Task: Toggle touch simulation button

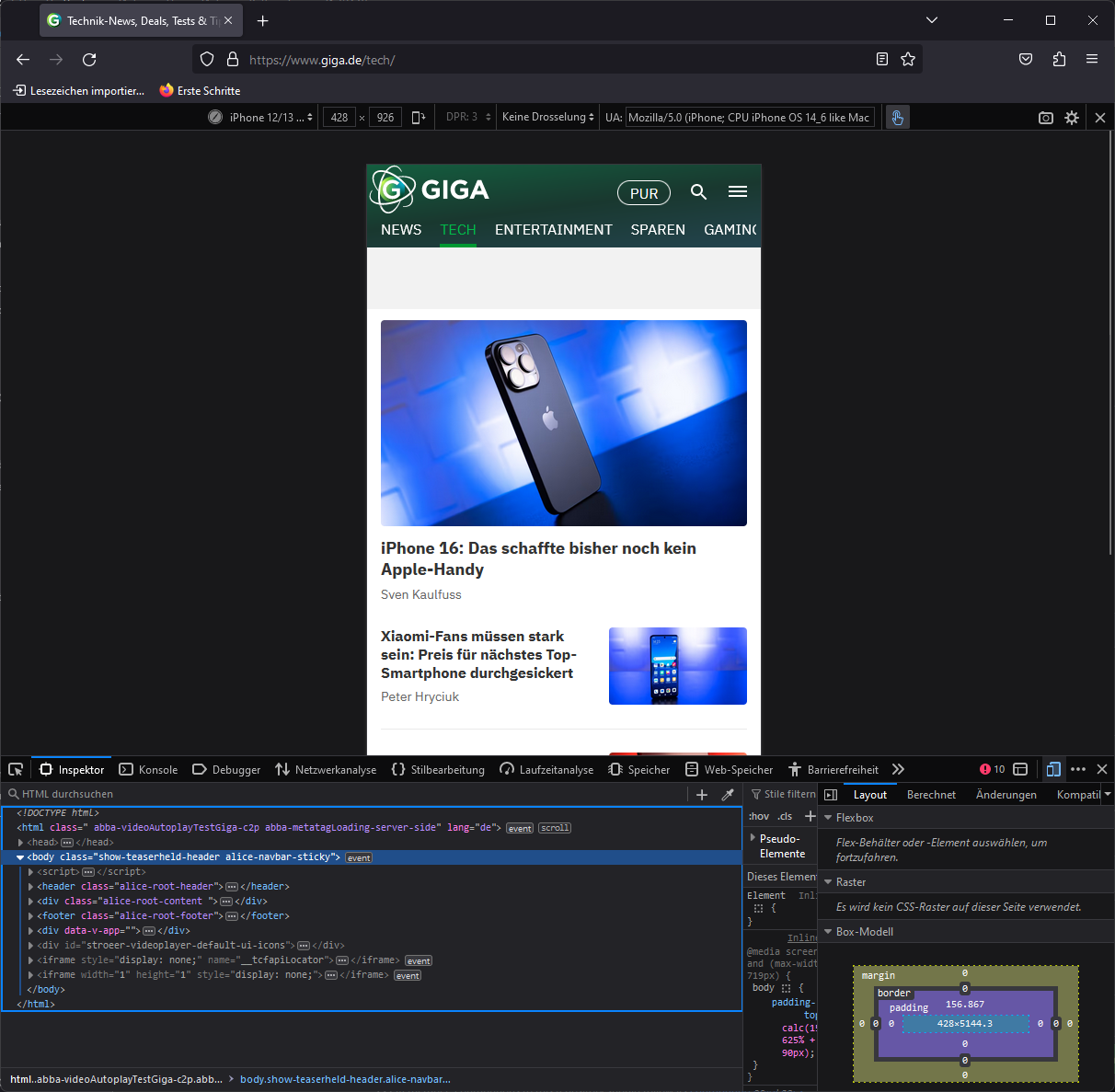Action: point(897,118)
